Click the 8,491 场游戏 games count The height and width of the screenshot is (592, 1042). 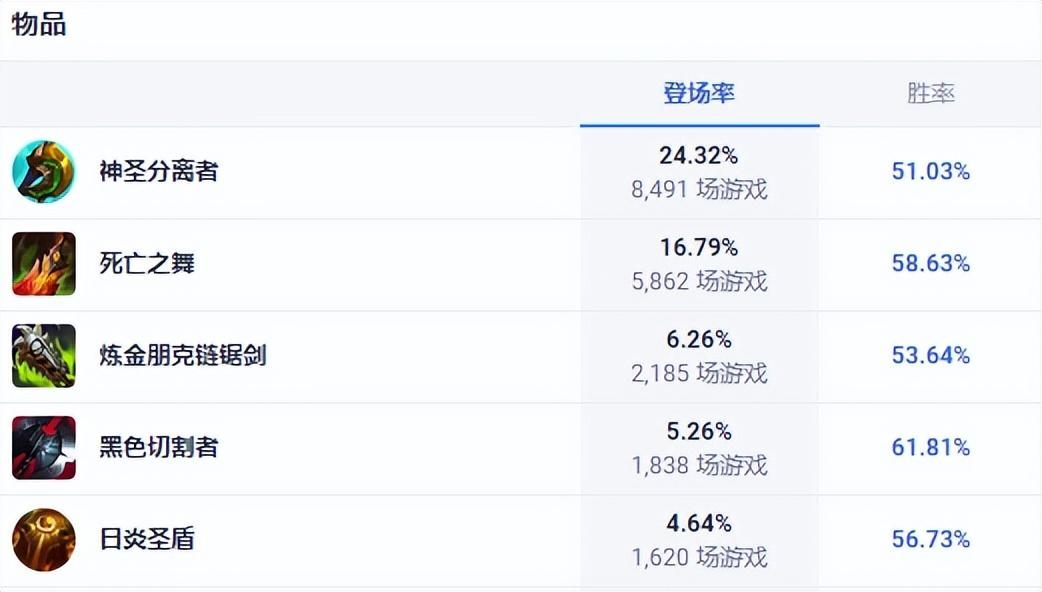[x=699, y=190]
